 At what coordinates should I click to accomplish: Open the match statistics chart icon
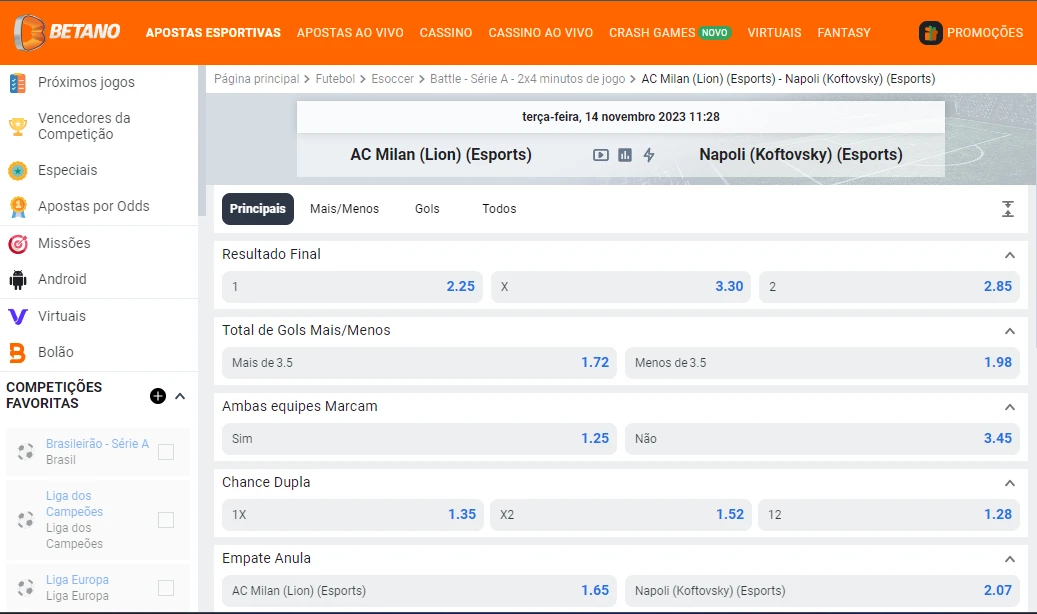625,155
